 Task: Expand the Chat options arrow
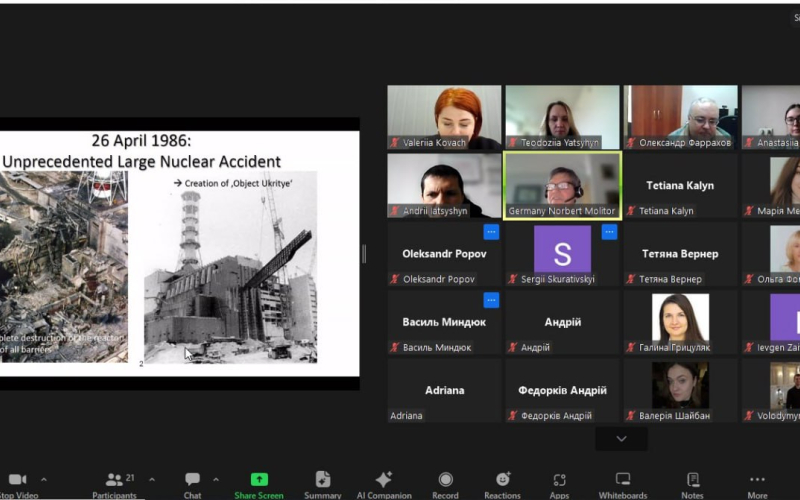tap(216, 480)
